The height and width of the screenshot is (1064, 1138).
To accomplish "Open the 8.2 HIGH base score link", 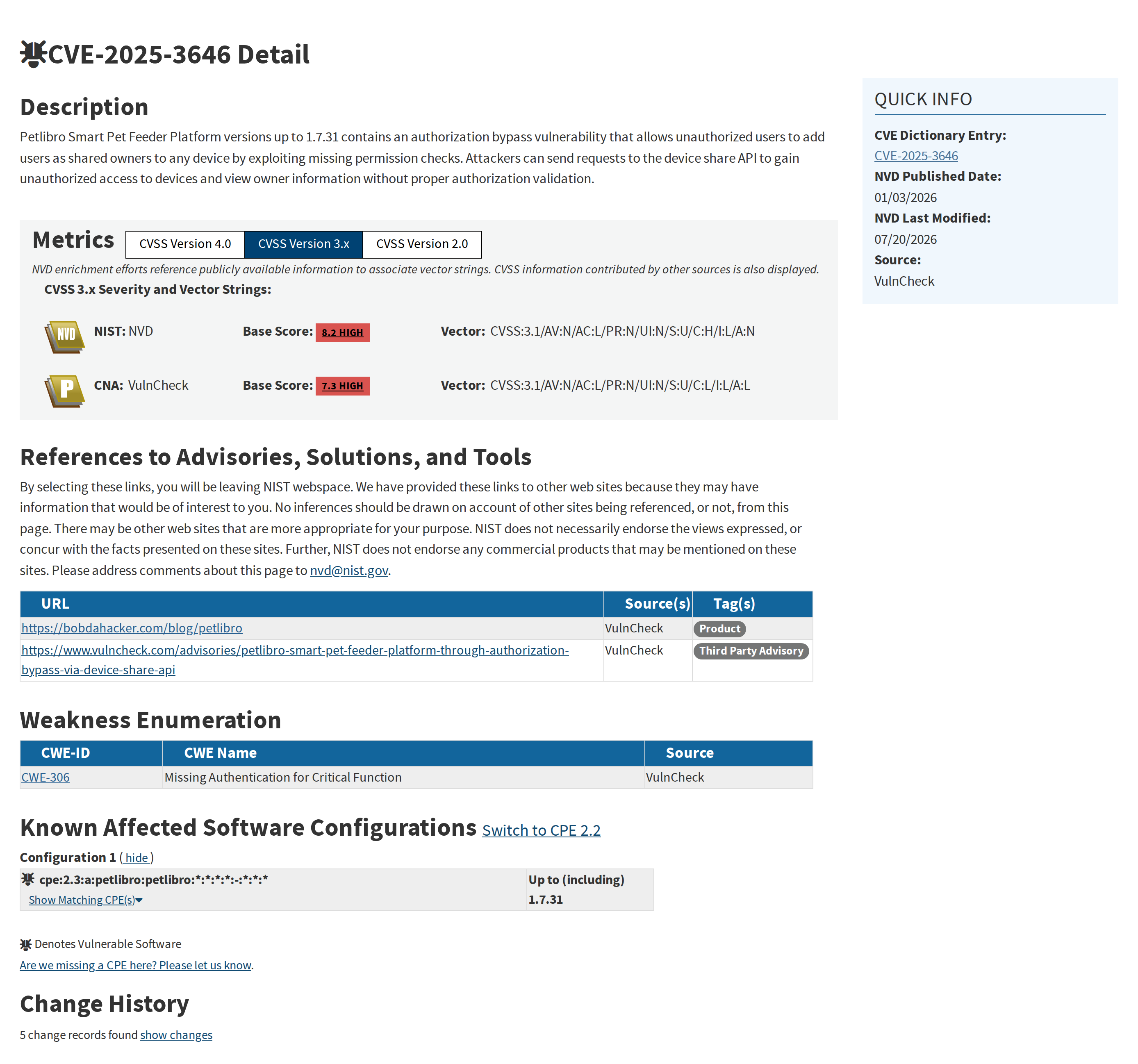I will point(342,332).
